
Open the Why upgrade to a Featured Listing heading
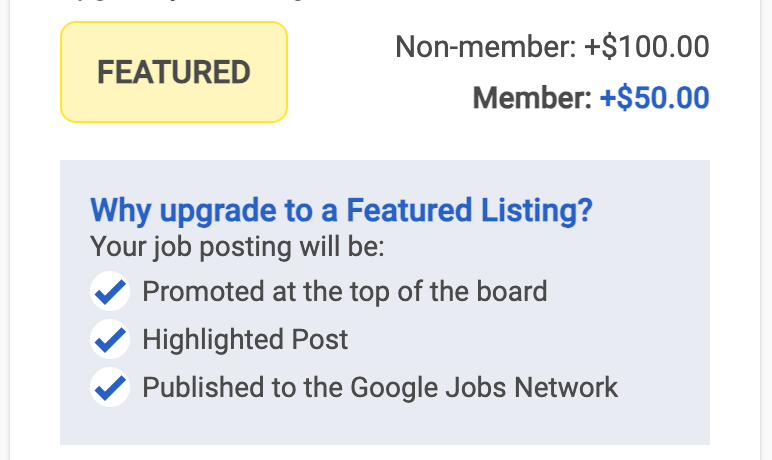[x=341, y=211]
